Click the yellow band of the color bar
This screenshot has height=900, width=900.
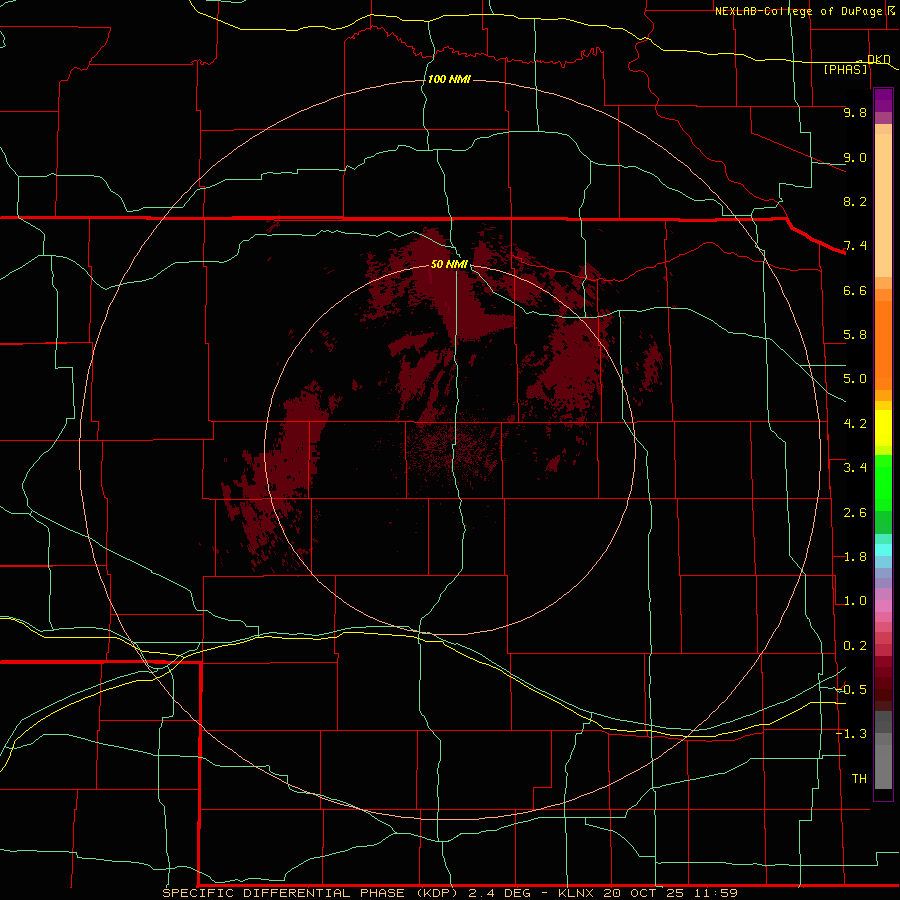point(883,428)
